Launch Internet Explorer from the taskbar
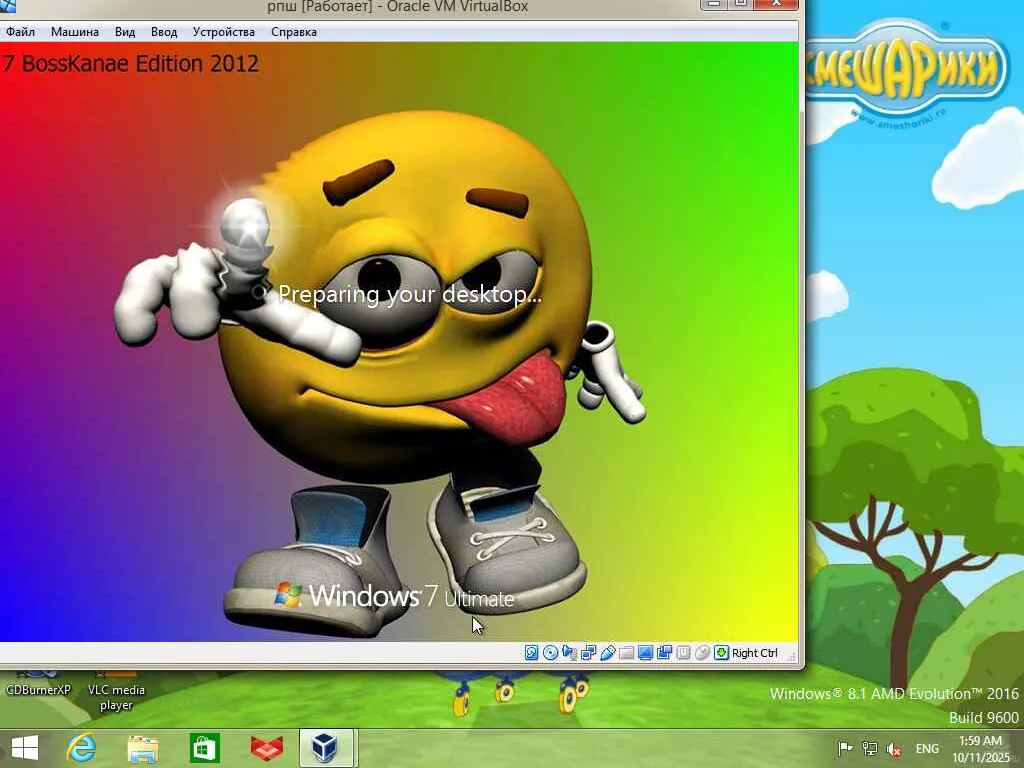1024x768 pixels. click(81, 748)
